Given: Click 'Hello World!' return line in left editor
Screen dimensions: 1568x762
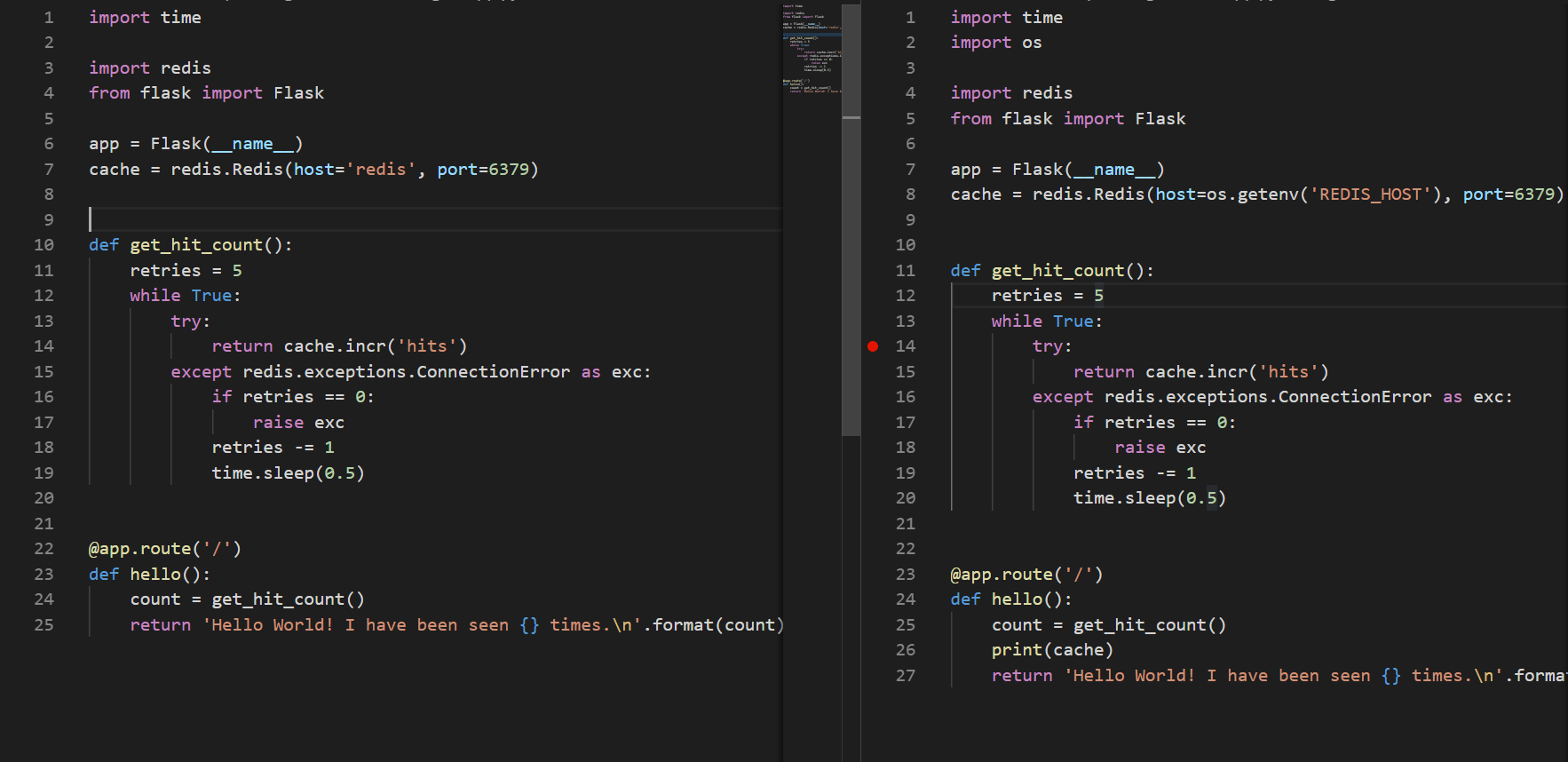Looking at the screenshot, I should [x=457, y=625].
